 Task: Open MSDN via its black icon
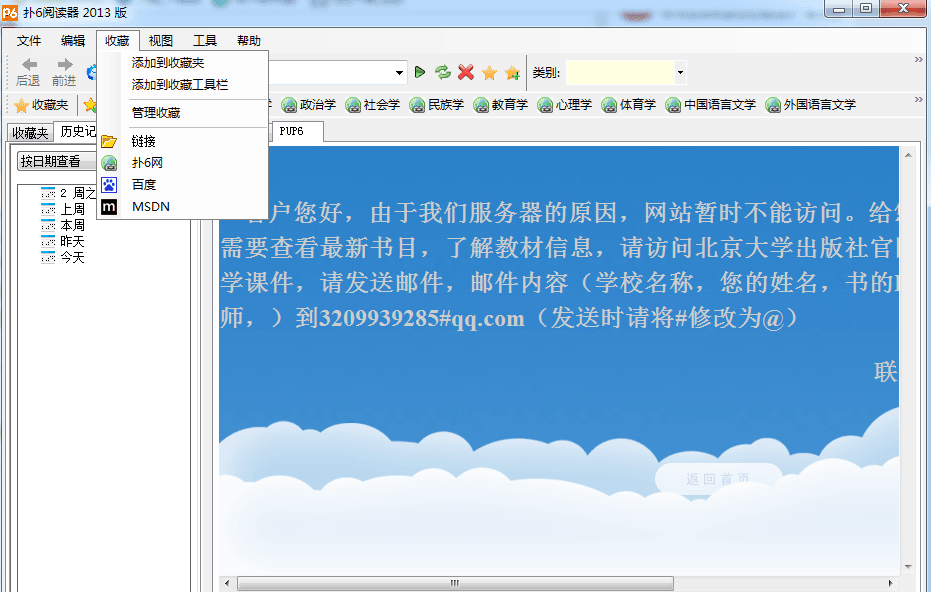click(110, 207)
